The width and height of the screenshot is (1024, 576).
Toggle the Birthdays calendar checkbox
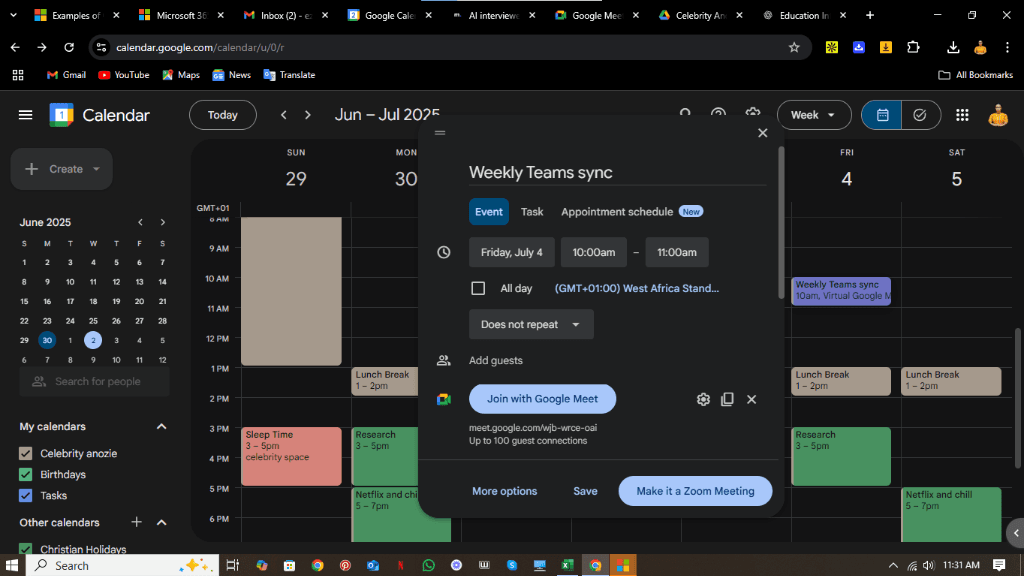(x=26, y=474)
